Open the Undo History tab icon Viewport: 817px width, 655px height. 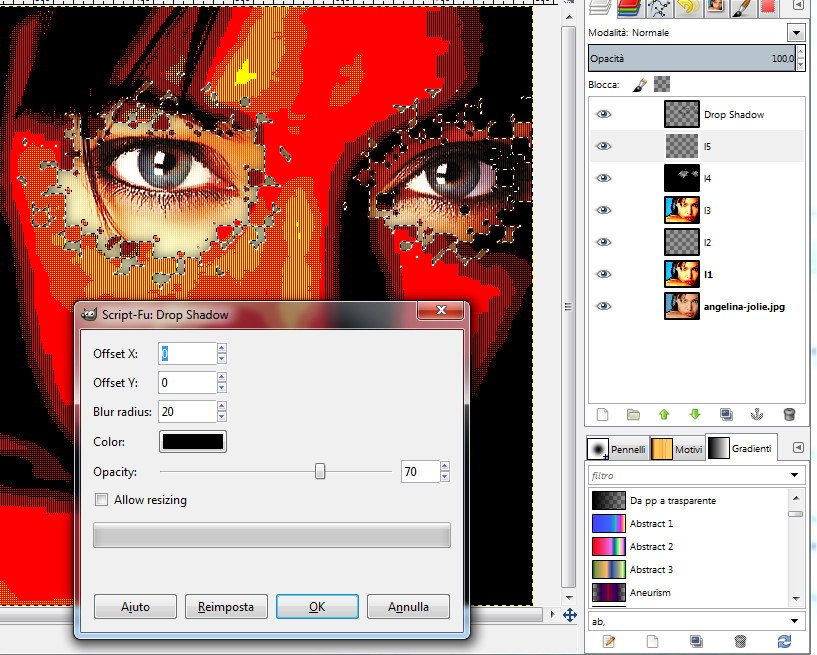[x=688, y=7]
